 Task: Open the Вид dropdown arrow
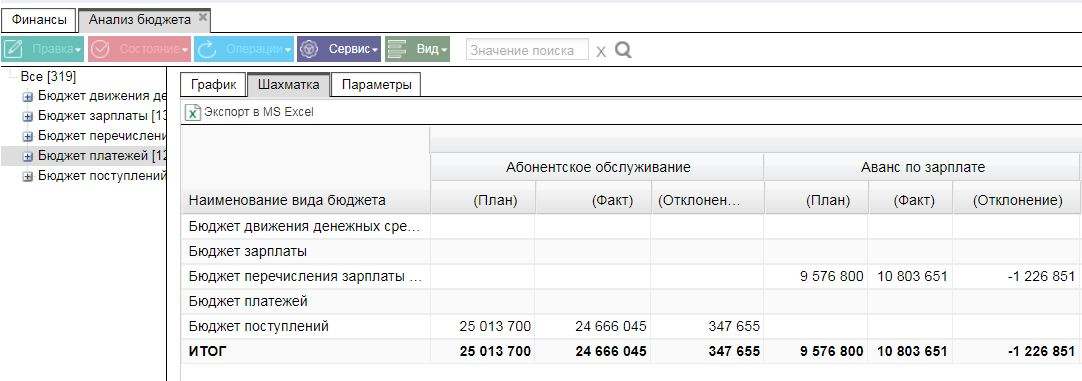point(444,50)
